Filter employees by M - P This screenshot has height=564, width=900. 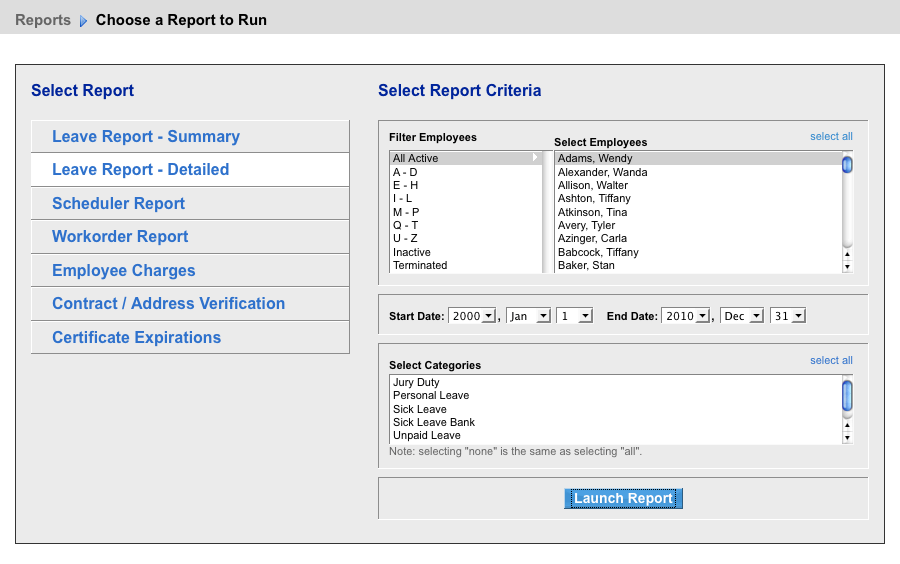click(465, 212)
